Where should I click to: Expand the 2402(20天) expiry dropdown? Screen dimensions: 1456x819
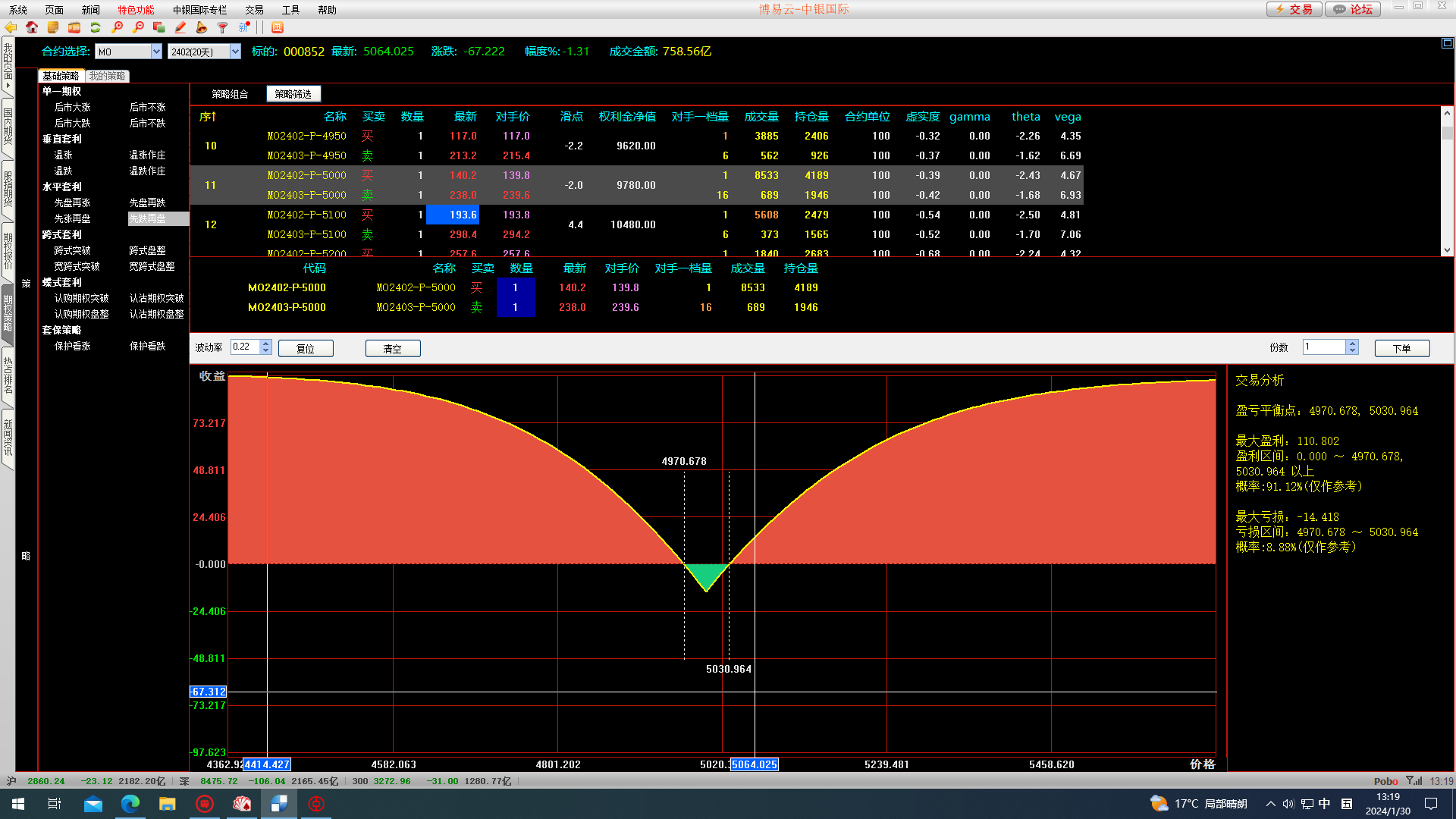pos(235,52)
